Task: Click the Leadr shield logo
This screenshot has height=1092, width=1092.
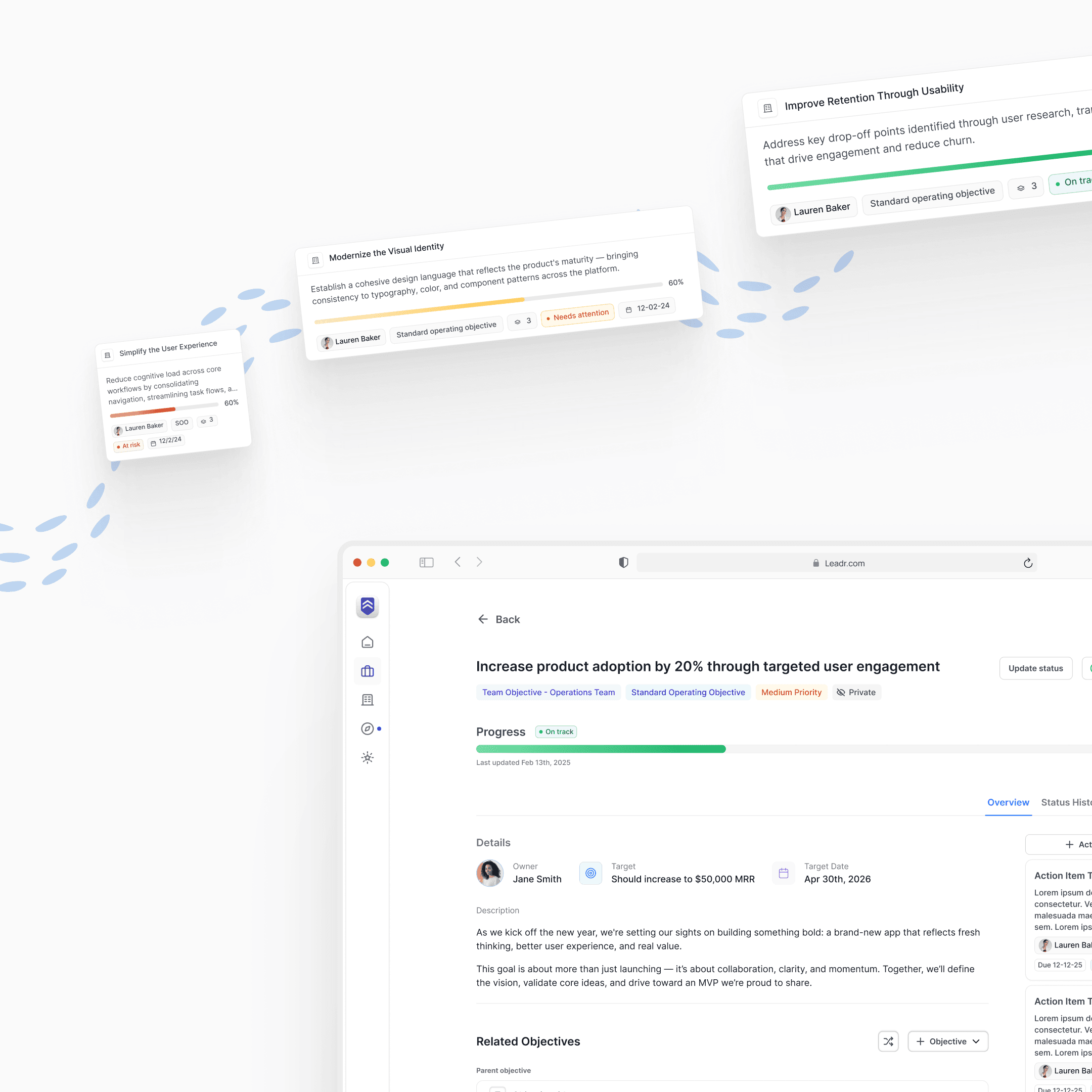Action: point(368,606)
